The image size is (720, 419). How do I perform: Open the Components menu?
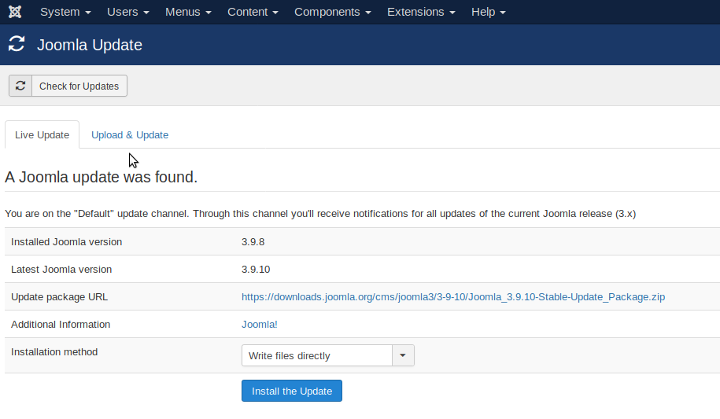point(332,12)
